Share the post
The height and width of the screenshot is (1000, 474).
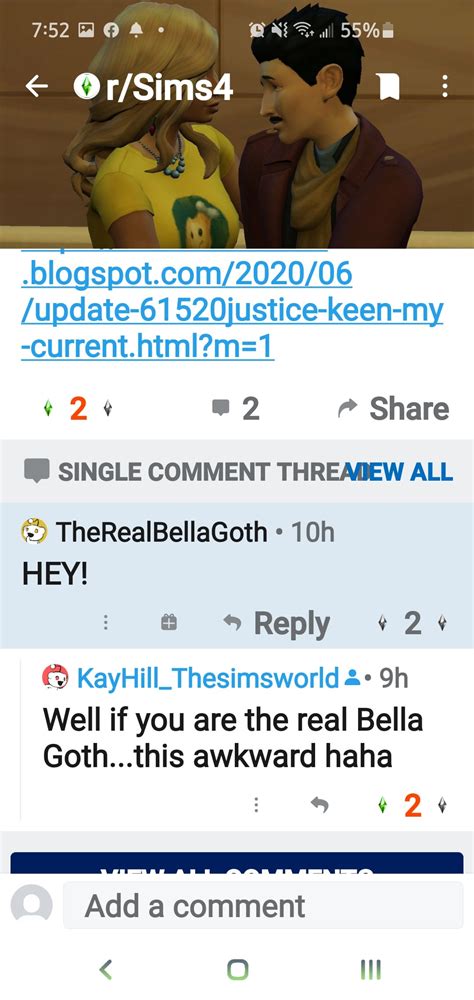pyautogui.click(x=393, y=409)
